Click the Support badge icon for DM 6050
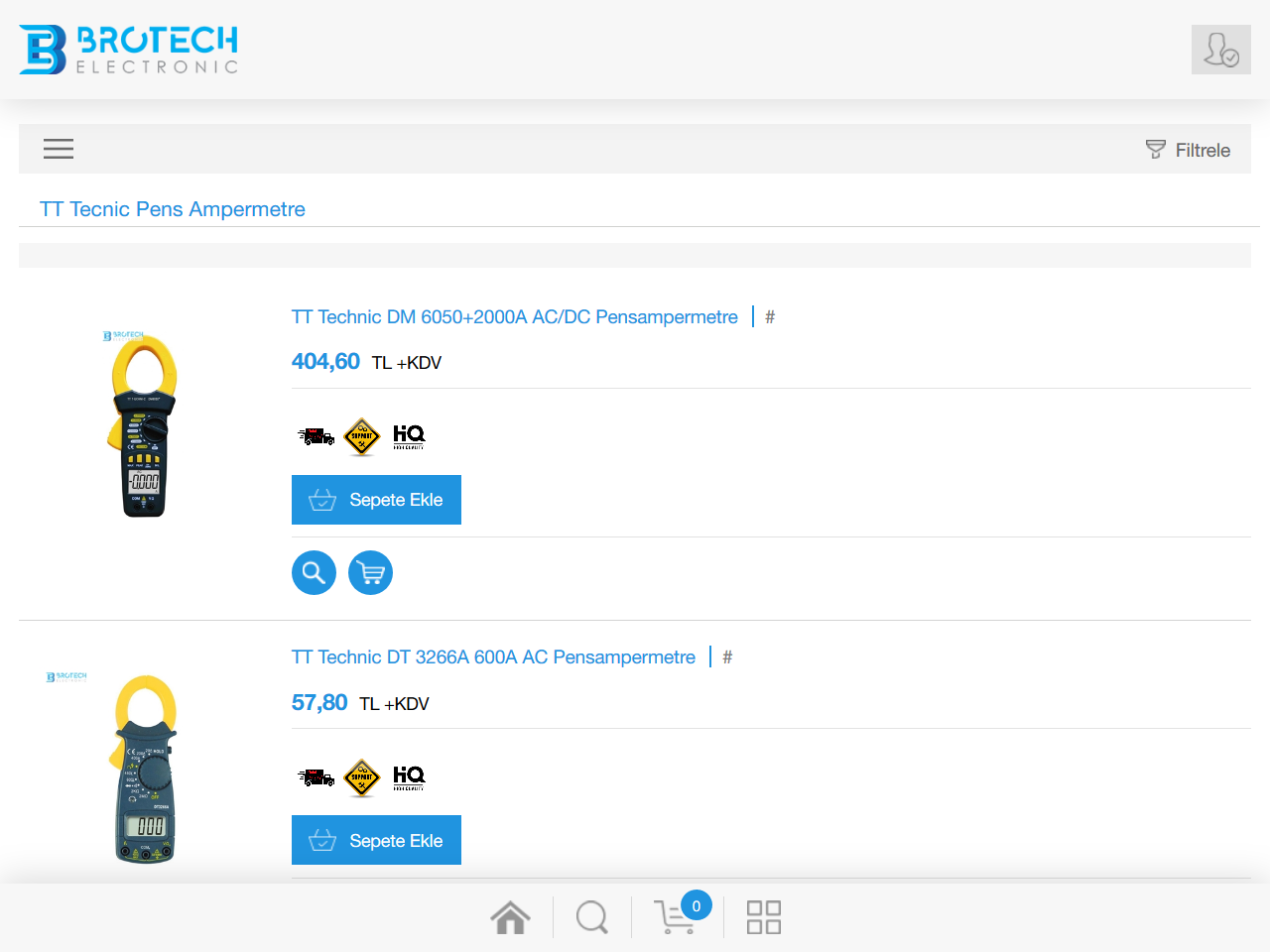The width and height of the screenshot is (1270, 952). pyautogui.click(x=362, y=436)
